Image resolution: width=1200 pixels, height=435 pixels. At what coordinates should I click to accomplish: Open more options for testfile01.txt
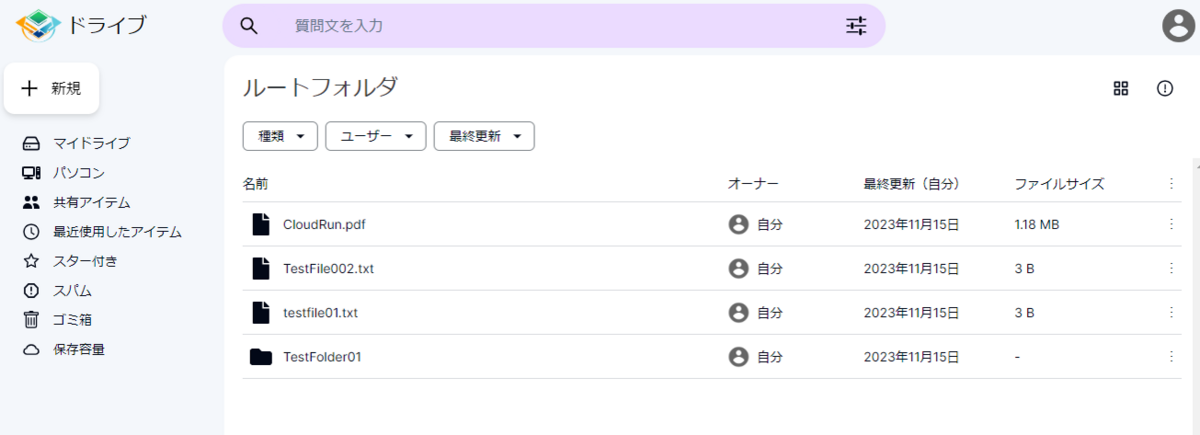click(1171, 313)
